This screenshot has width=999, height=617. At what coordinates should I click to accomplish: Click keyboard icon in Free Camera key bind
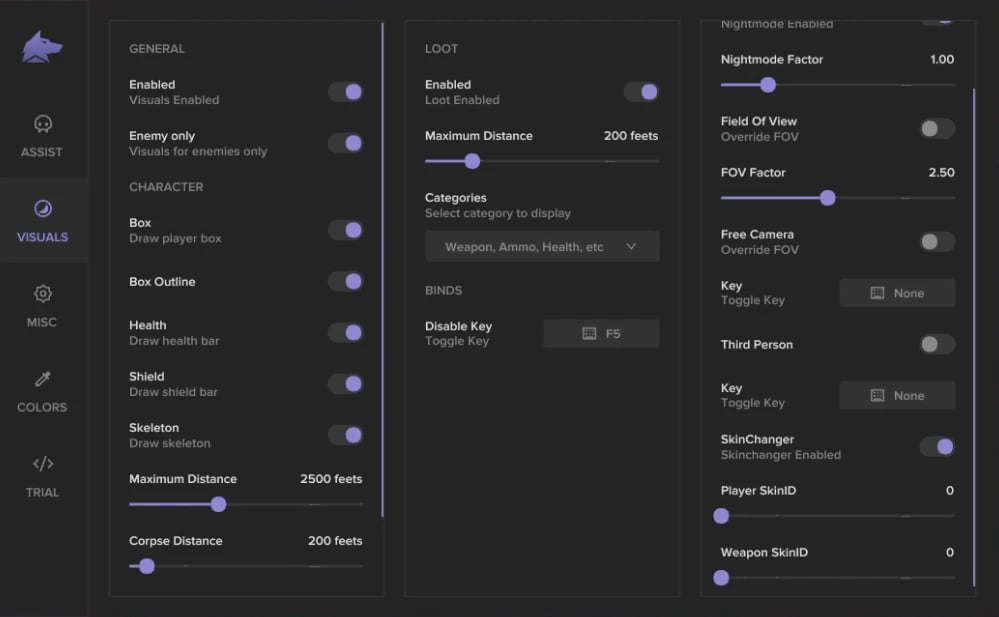877,293
